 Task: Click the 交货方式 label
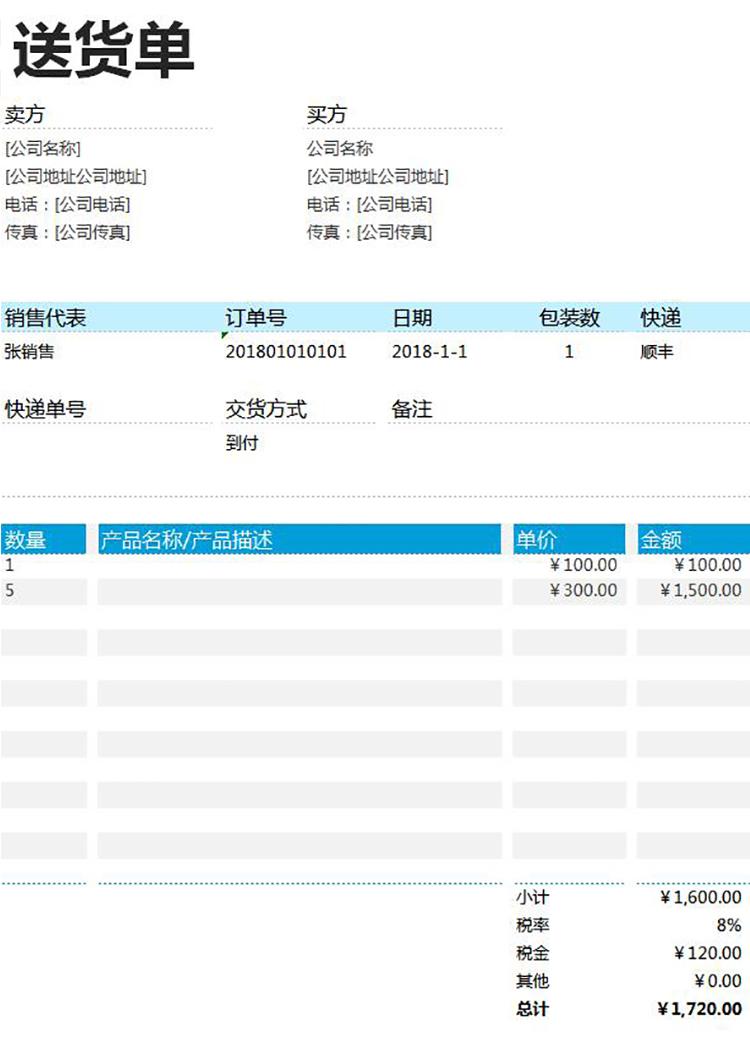pos(266,408)
